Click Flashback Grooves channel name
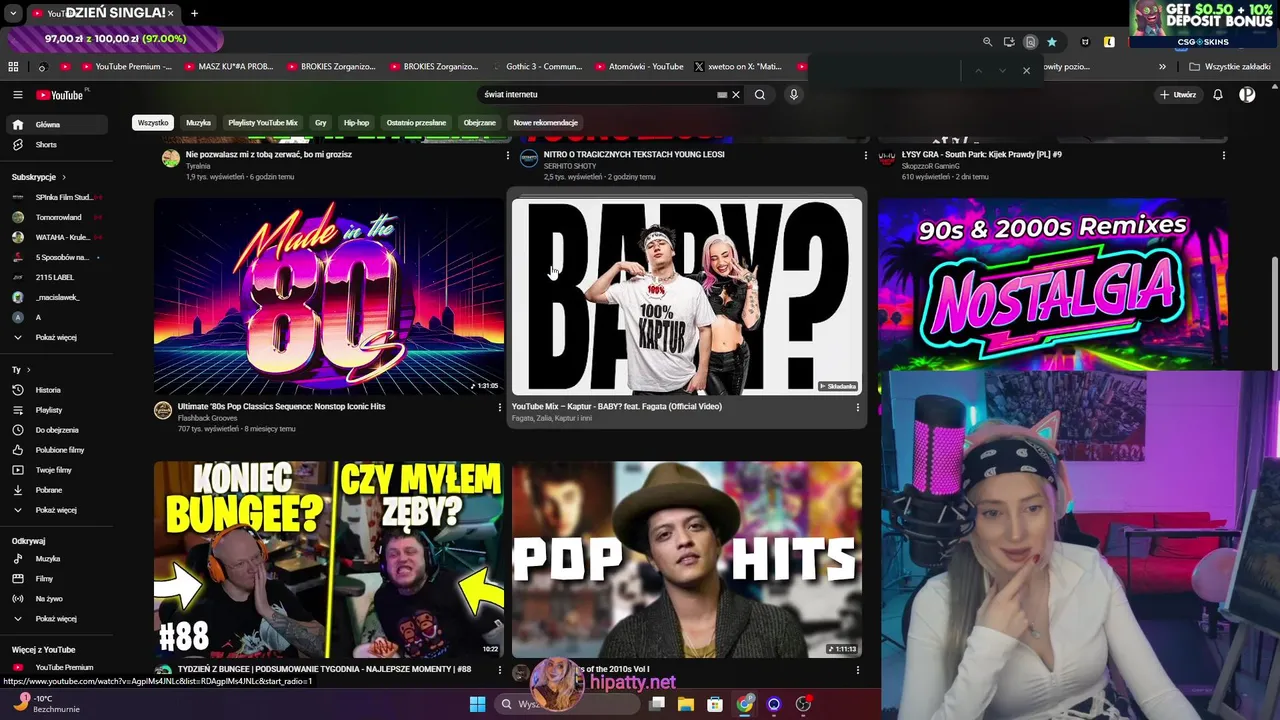Screen dimensions: 1280x720 (207, 418)
